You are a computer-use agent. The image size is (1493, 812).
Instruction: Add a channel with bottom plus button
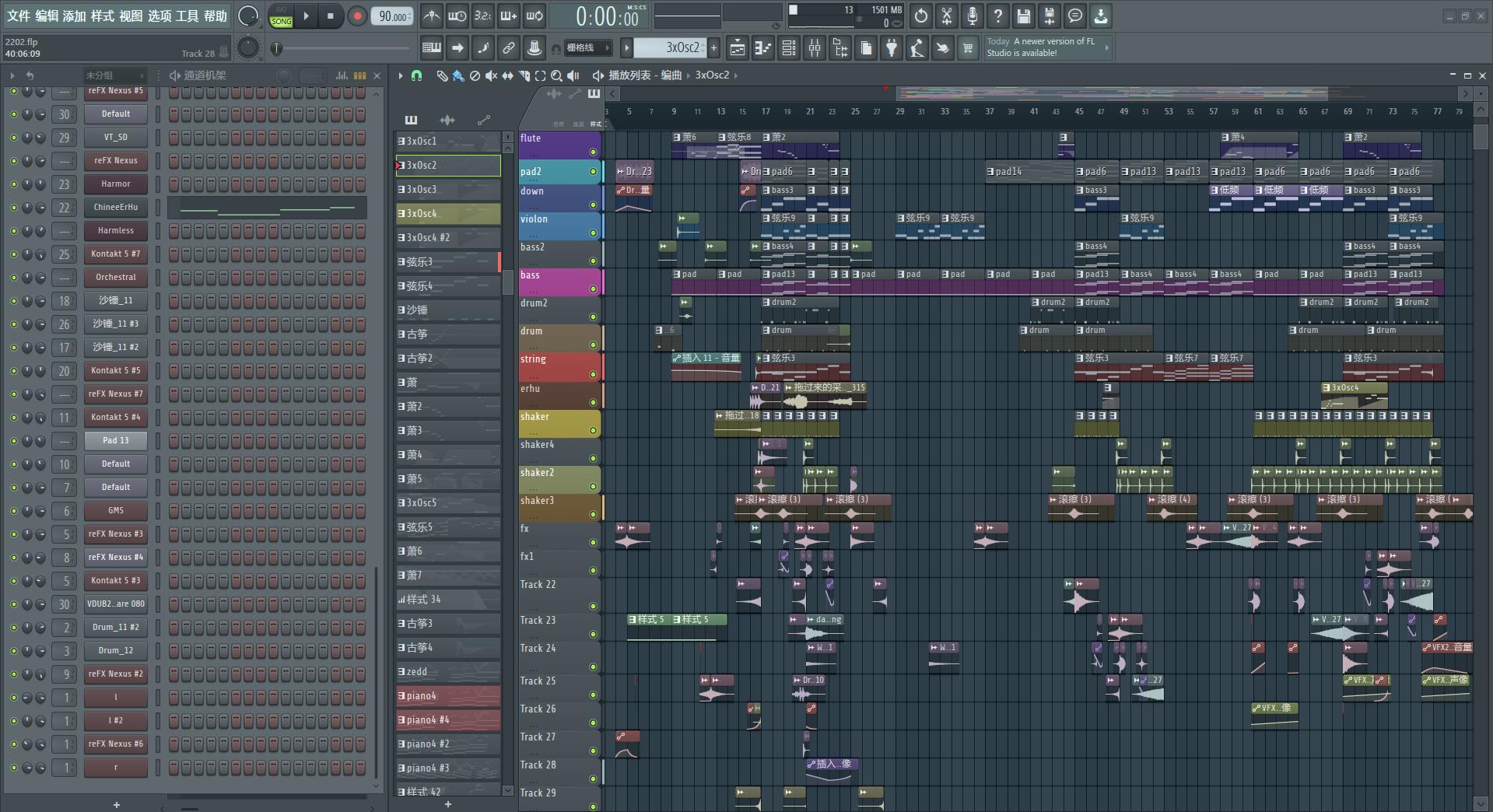[x=117, y=804]
